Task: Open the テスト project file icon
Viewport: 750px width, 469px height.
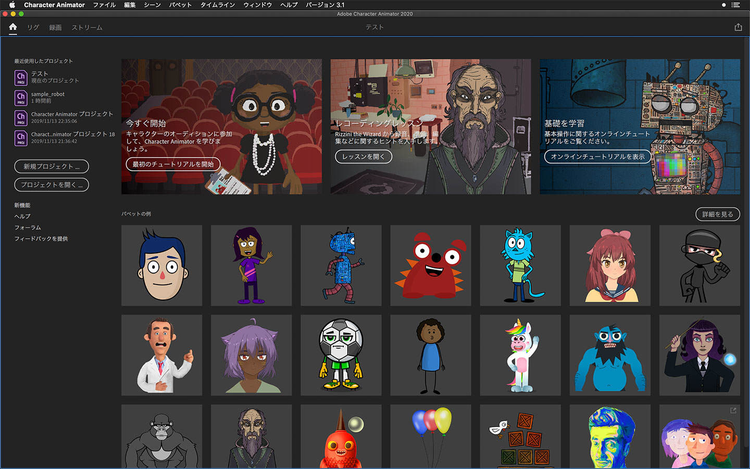Action: [x=21, y=78]
